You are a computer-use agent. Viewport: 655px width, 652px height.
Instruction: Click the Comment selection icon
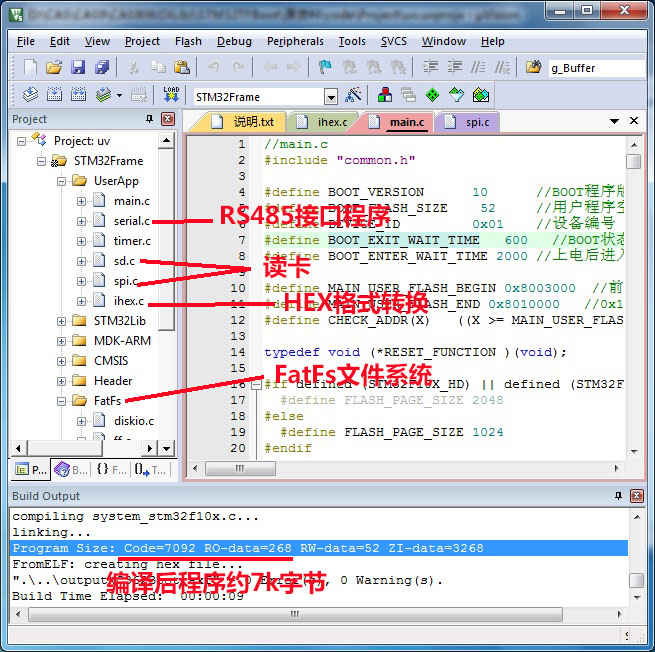[x=478, y=67]
